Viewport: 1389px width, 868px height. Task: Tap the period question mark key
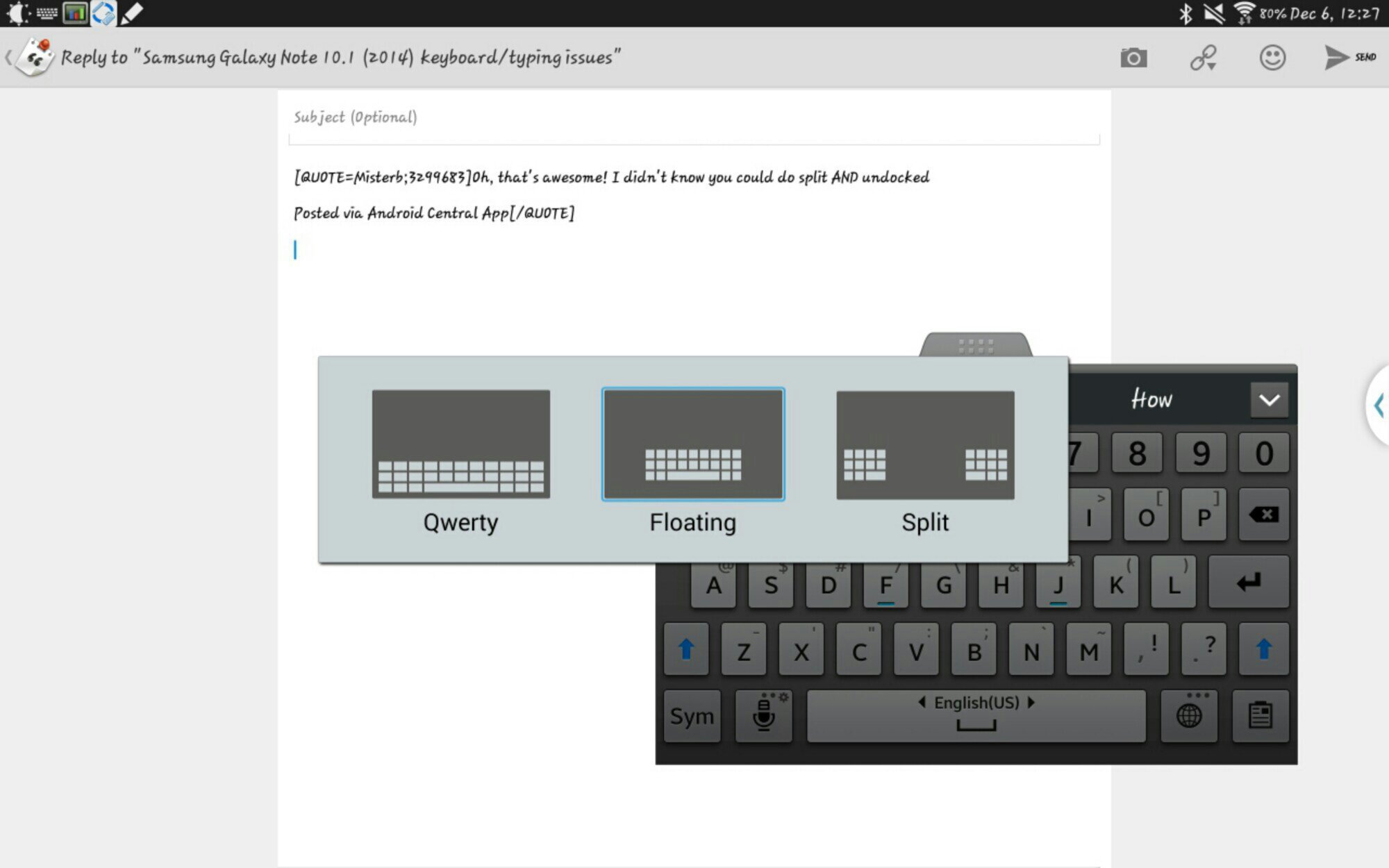click(1204, 649)
